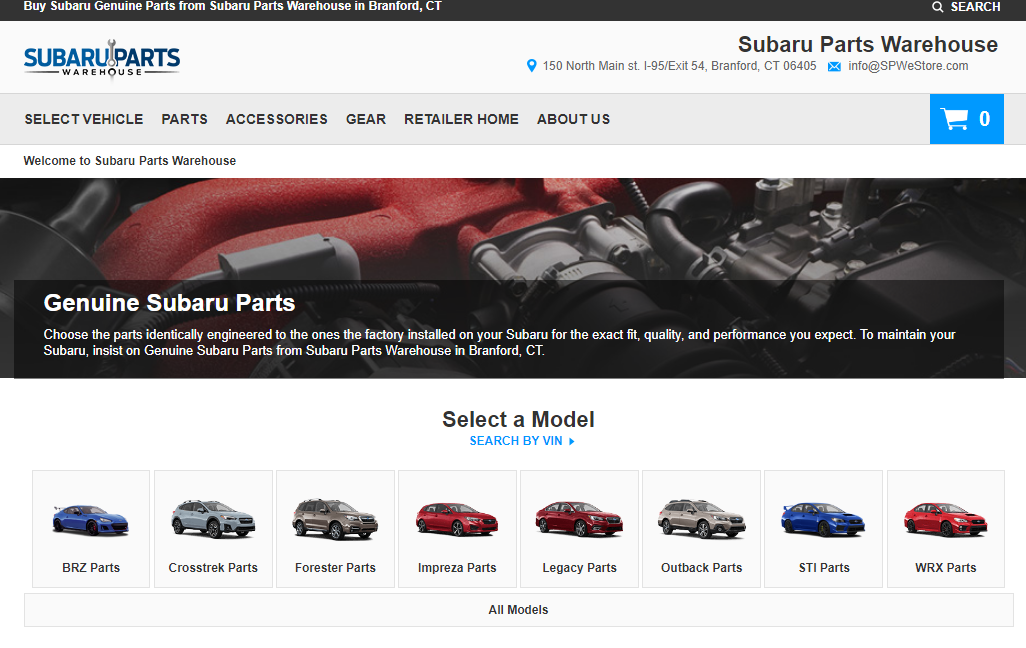
Task: Open the SELECT VEHICLE menu
Action: click(x=83, y=119)
